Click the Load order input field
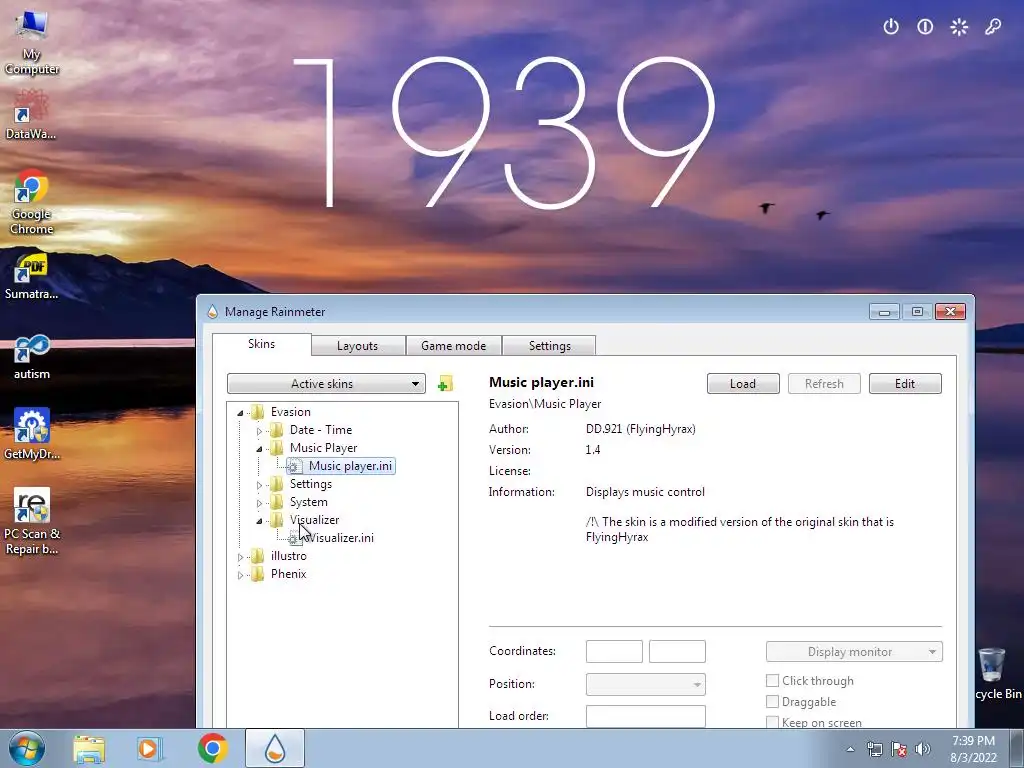 coord(646,716)
